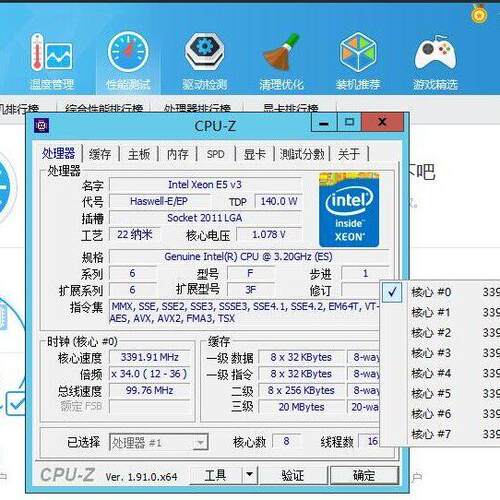Click the 3F extended model value

pos(251,290)
